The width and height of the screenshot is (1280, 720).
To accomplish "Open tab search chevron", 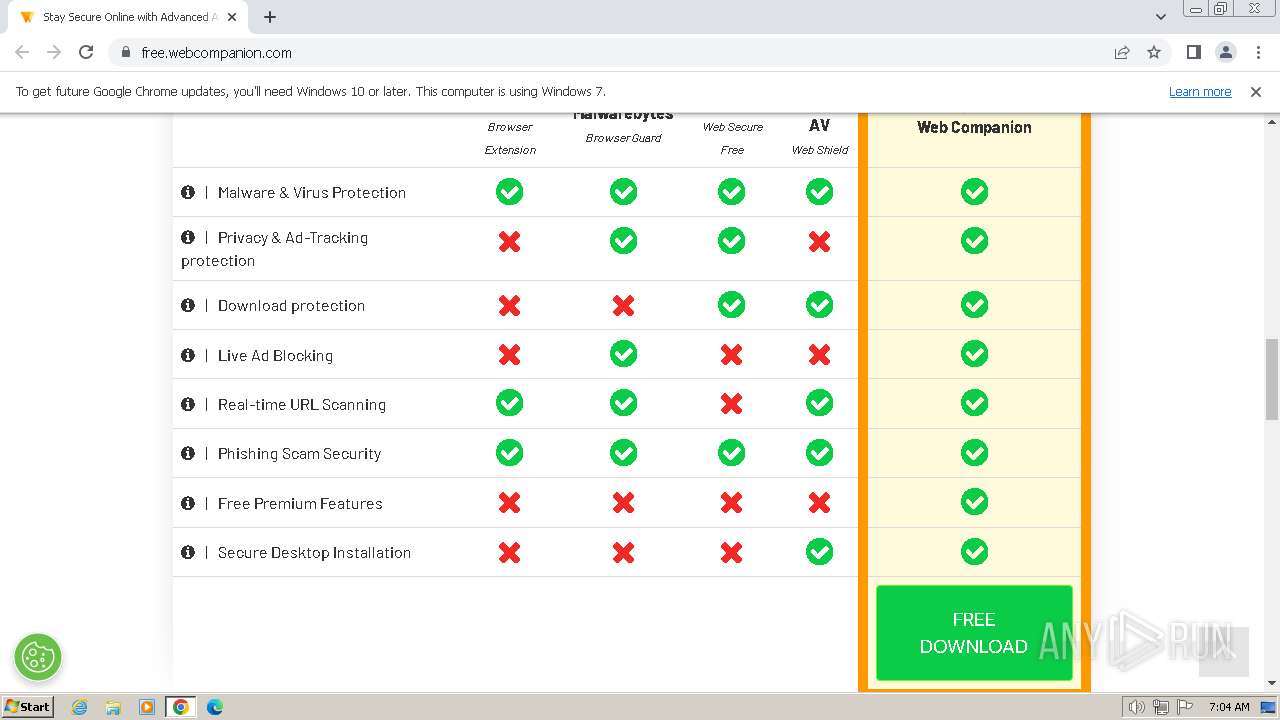I will 1160,17.
